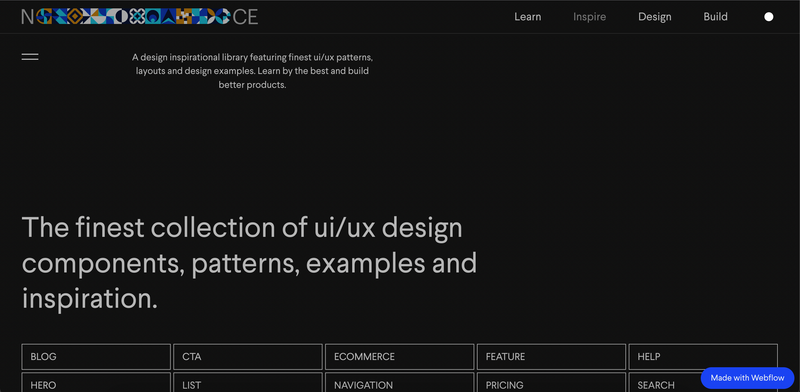Select the BLOG category box
This screenshot has height=392, width=800.
point(96,357)
